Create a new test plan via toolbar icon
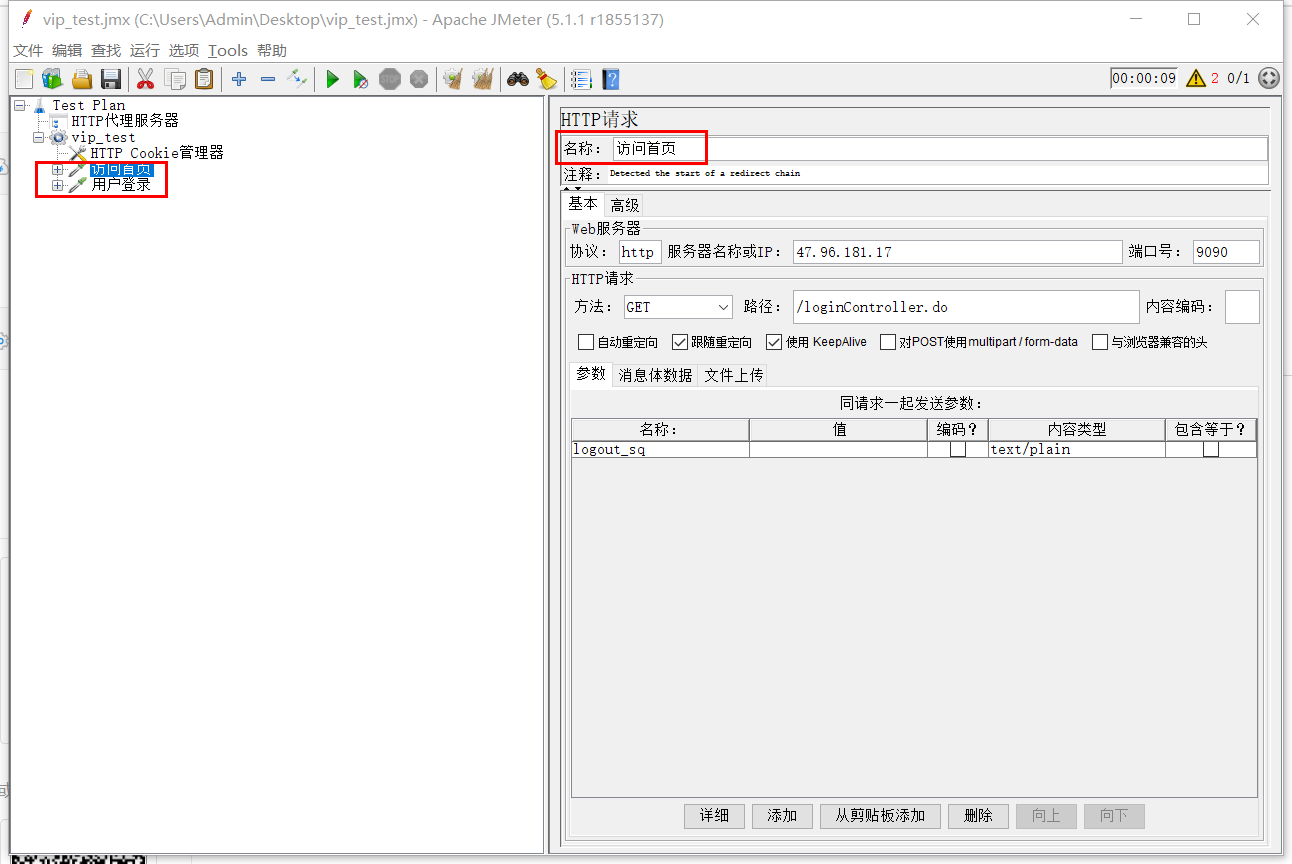The width and height of the screenshot is (1292, 864). (x=23, y=79)
